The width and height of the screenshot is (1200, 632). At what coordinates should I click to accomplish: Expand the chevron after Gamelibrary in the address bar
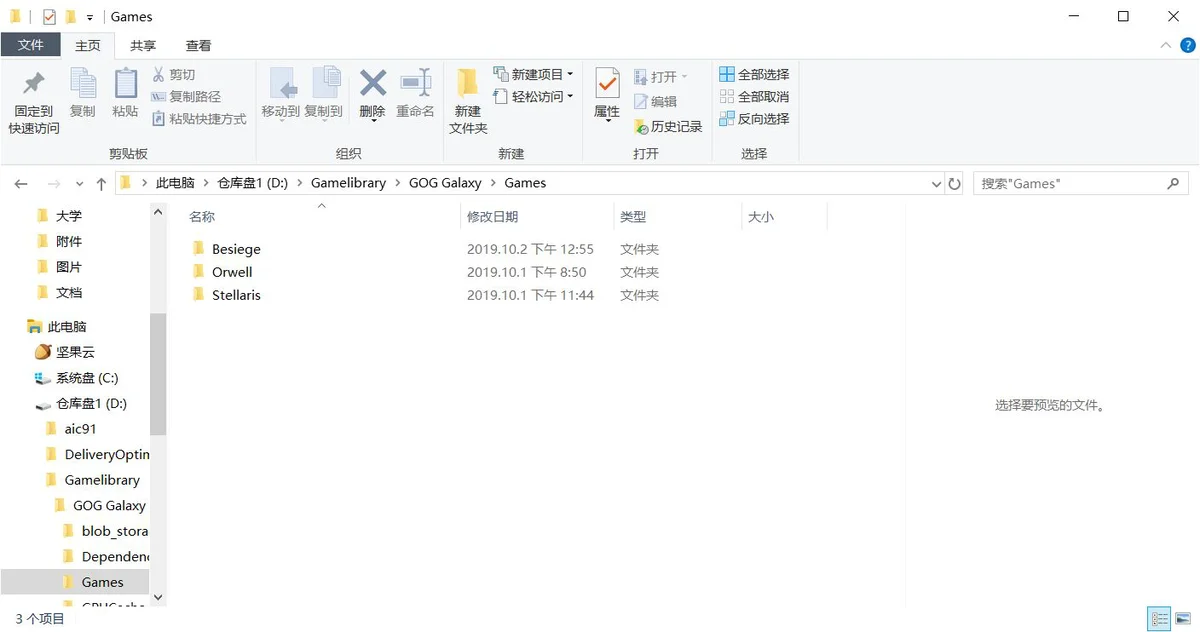(x=397, y=184)
